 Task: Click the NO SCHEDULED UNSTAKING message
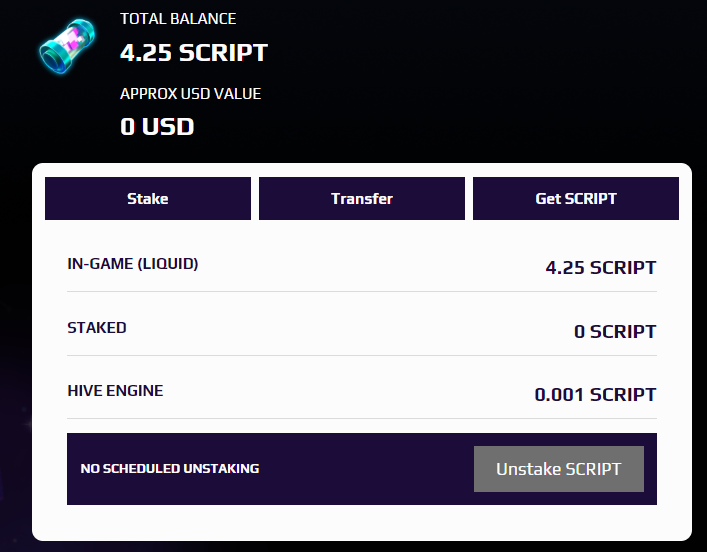click(170, 469)
